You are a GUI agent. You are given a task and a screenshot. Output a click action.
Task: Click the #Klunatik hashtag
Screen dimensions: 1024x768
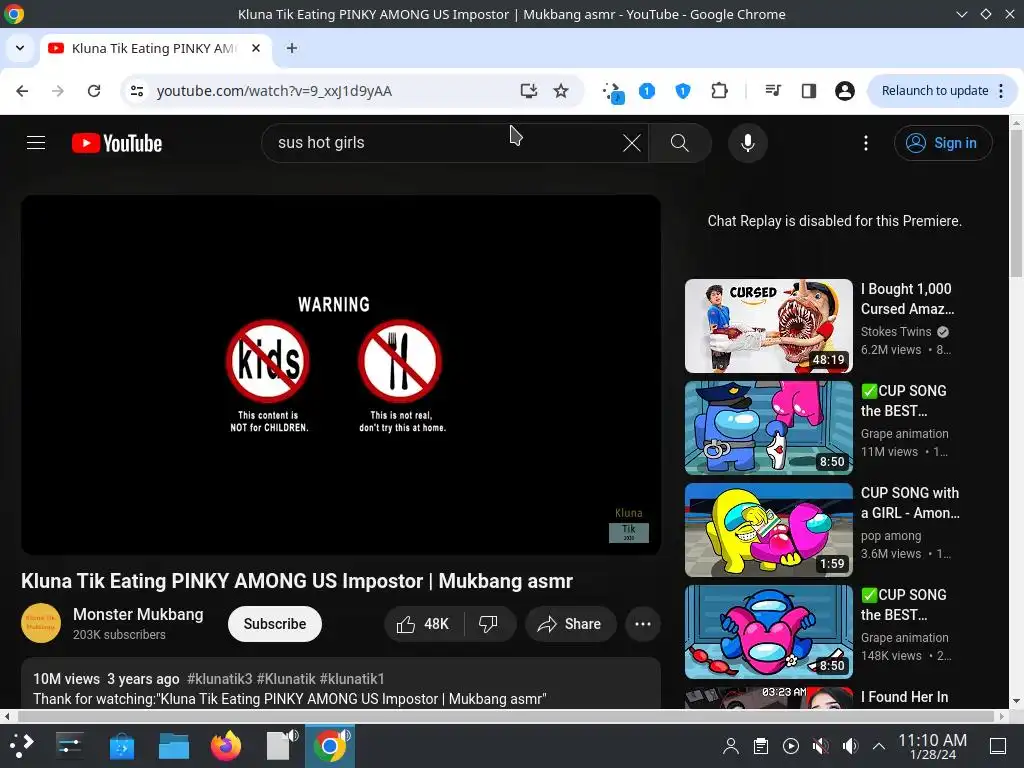[286, 679]
